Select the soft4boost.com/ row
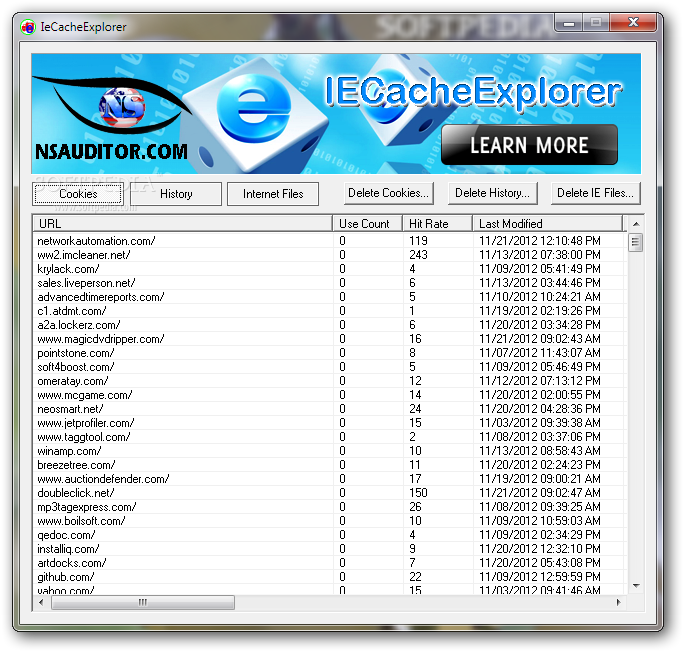This screenshot has width=684, height=652. (x=330, y=367)
